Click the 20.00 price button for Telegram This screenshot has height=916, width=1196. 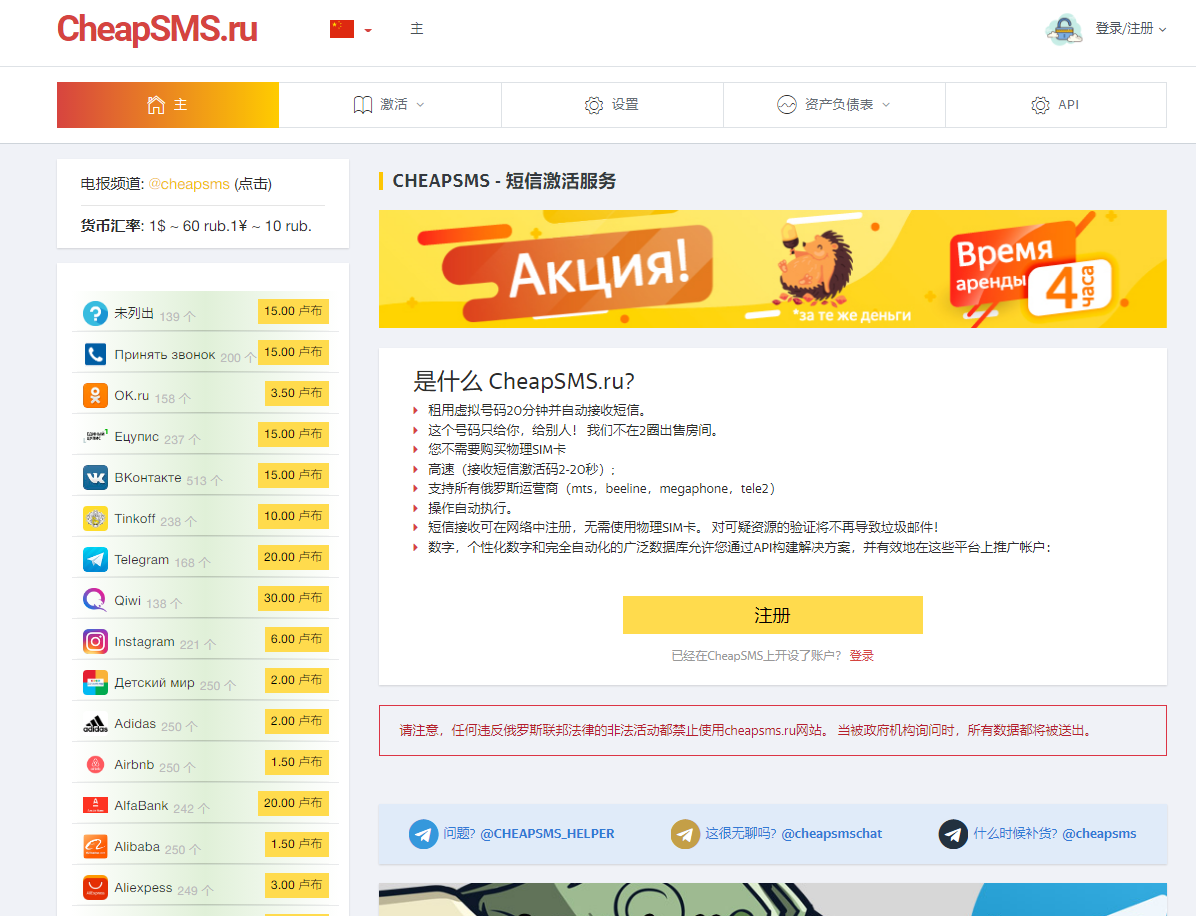pos(293,558)
